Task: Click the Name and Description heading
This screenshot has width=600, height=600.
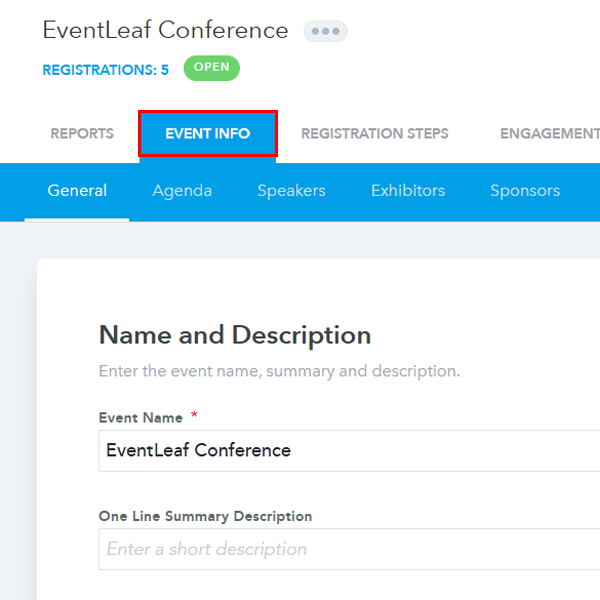Action: pyautogui.click(x=235, y=336)
